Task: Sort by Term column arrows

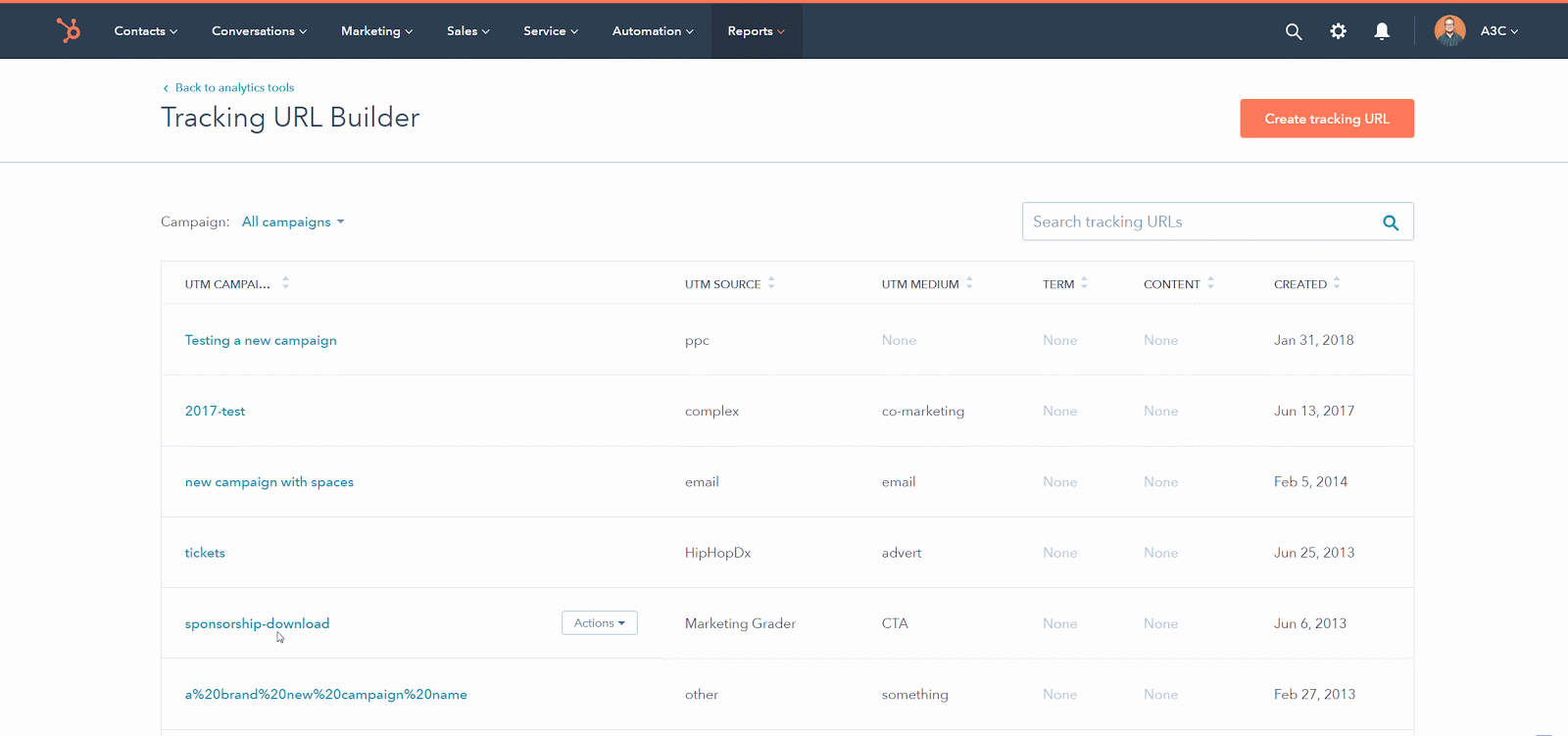Action: point(1084,283)
